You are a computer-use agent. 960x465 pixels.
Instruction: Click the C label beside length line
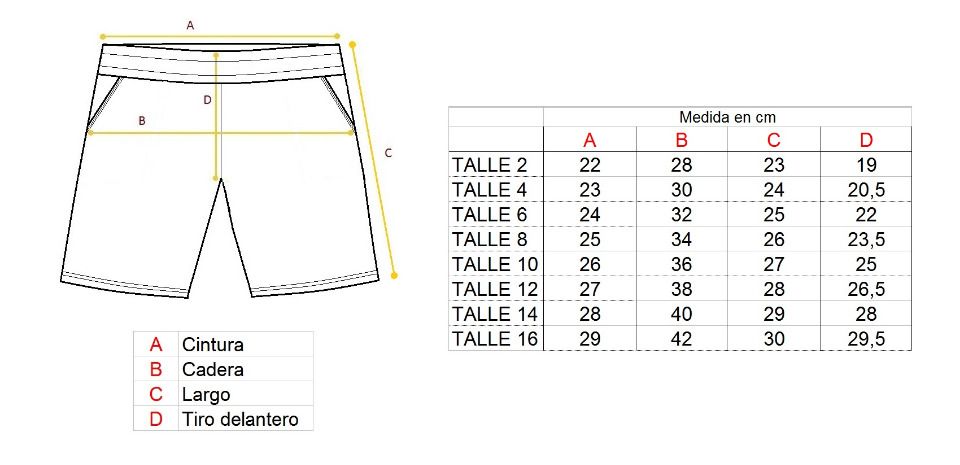pyautogui.click(x=388, y=153)
